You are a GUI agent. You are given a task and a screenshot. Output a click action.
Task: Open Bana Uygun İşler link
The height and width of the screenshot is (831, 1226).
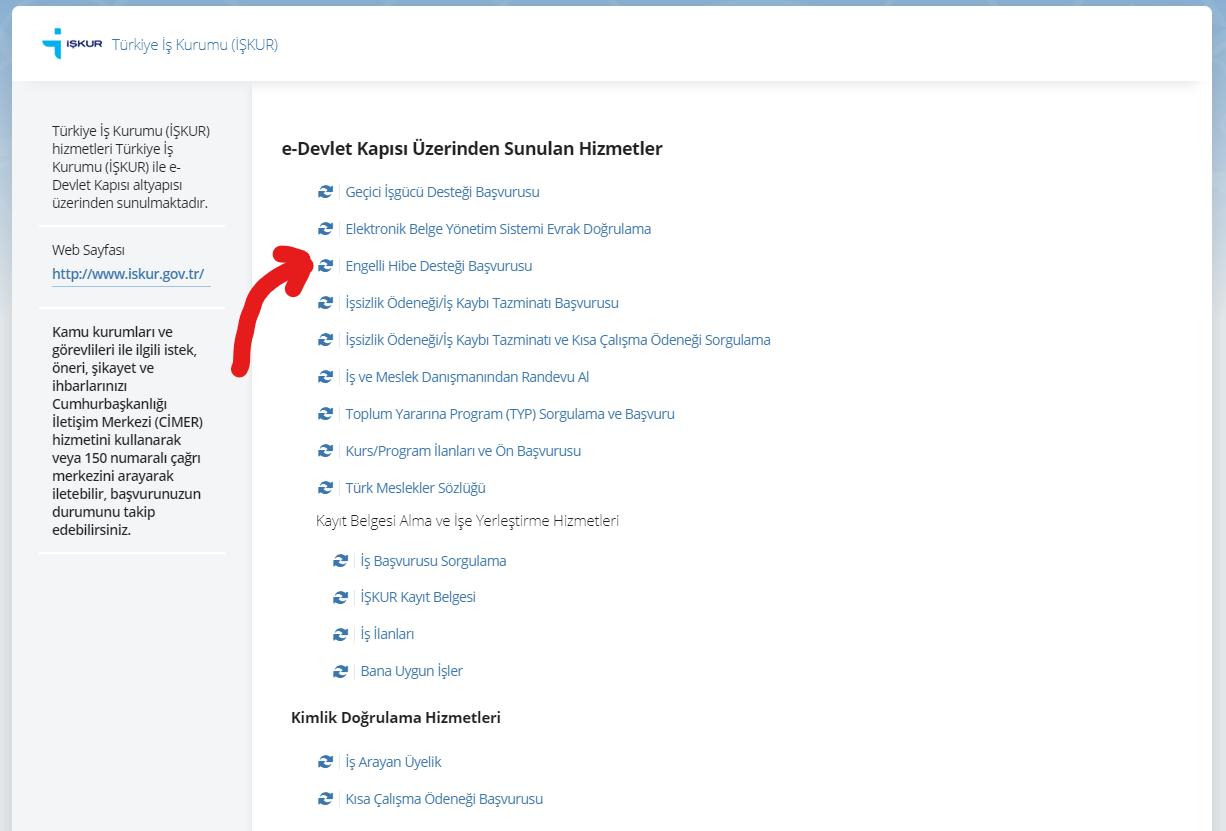(x=412, y=671)
